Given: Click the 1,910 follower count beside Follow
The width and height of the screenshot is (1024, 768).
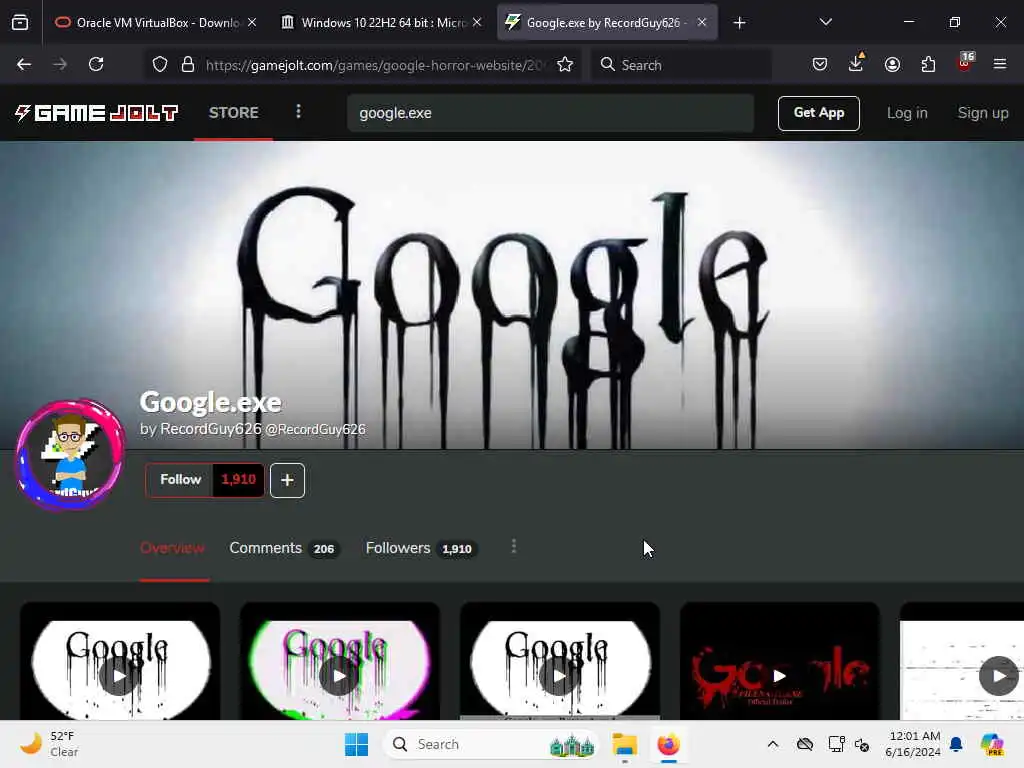Looking at the screenshot, I should coord(238,480).
